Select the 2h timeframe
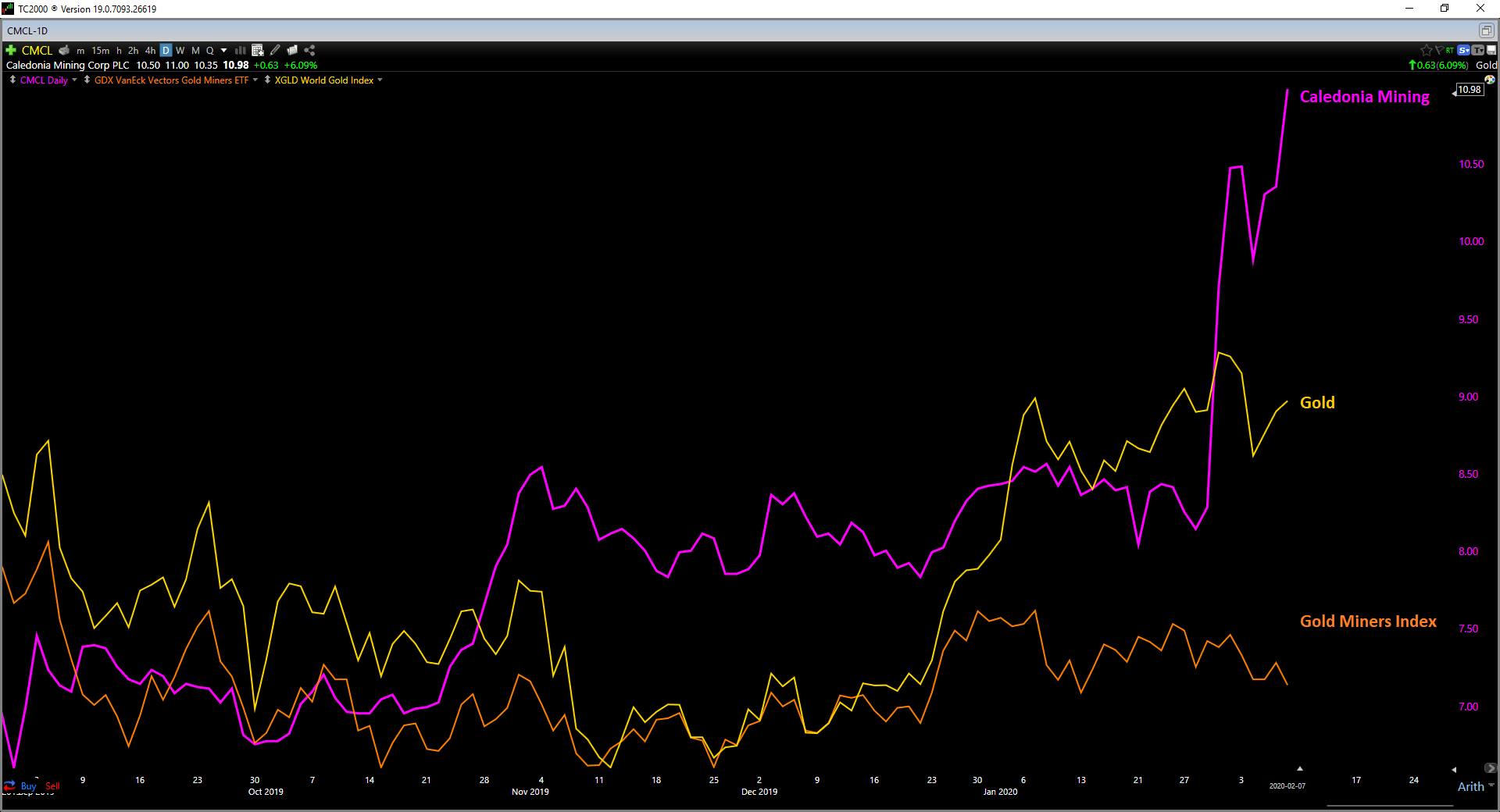 click(x=134, y=51)
